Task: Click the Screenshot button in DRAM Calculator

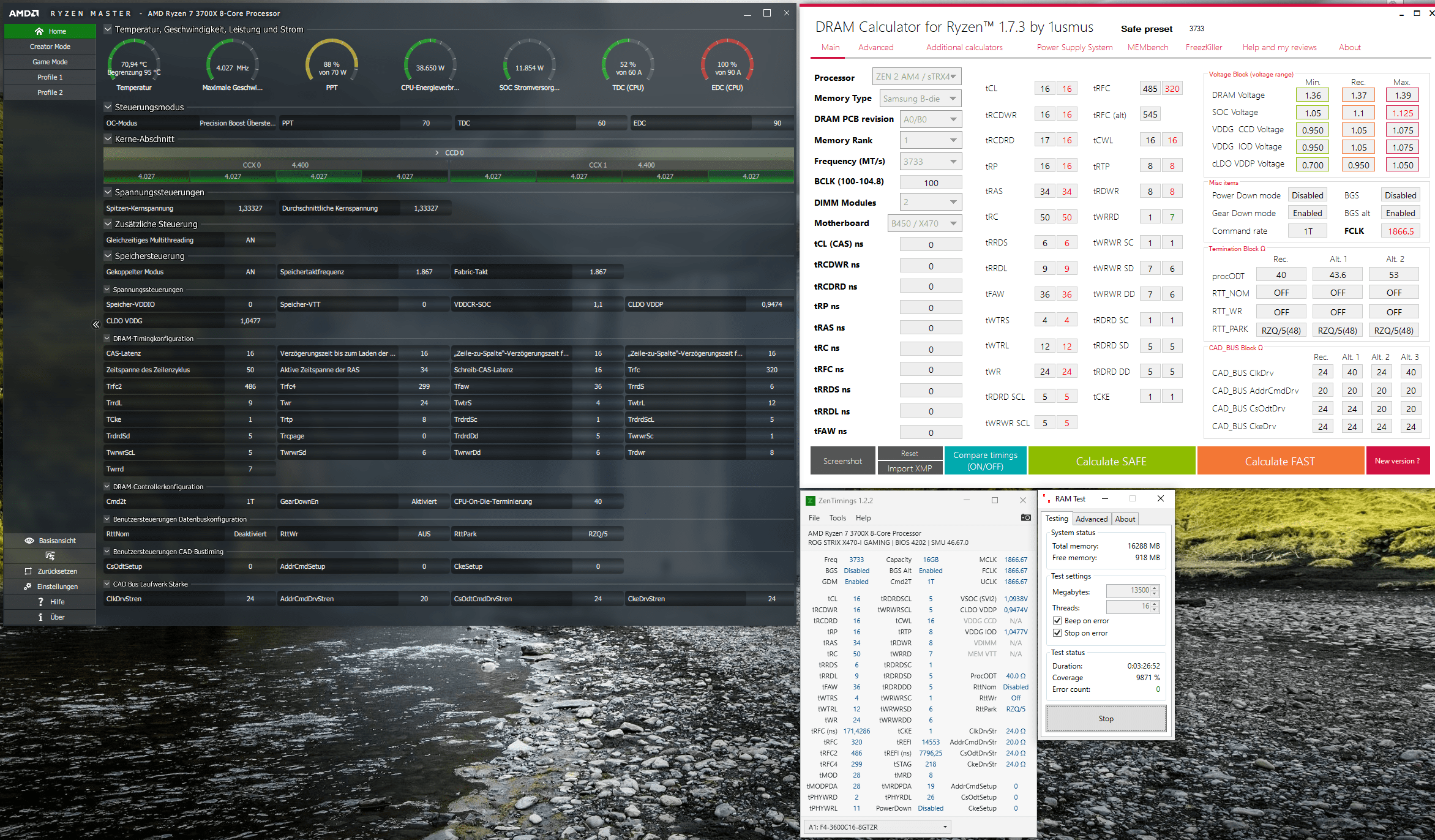Action: point(842,460)
